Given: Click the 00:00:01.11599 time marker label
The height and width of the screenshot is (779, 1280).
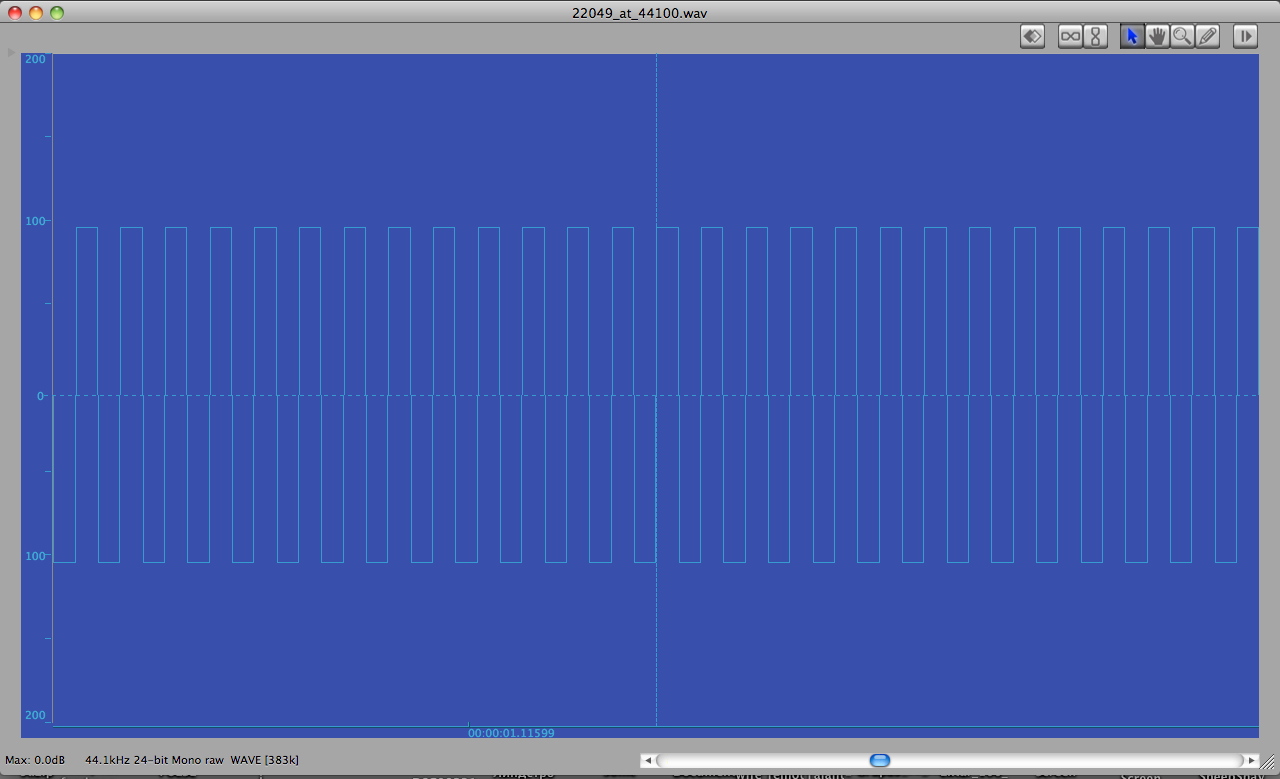Looking at the screenshot, I should point(511,733).
